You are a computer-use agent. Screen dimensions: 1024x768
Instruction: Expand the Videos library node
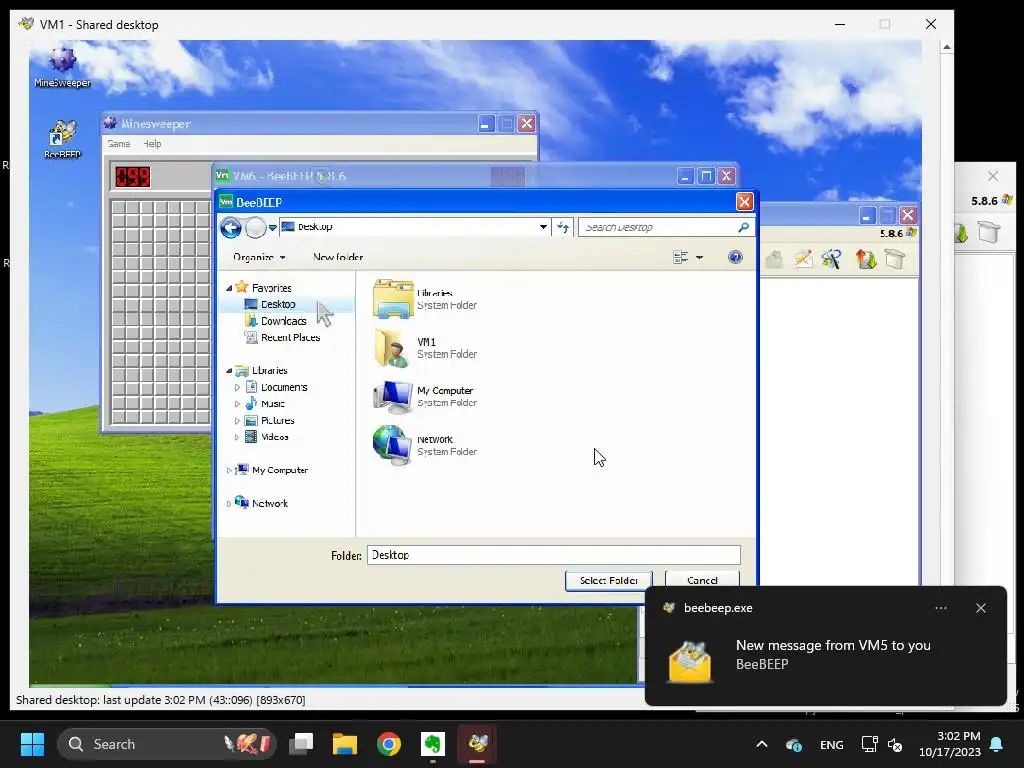pyautogui.click(x=237, y=437)
